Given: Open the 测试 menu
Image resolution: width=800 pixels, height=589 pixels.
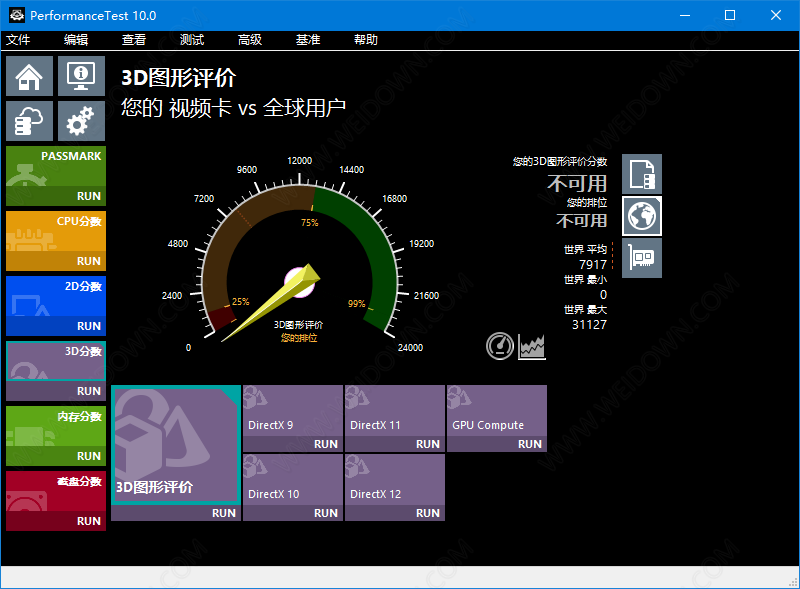Looking at the screenshot, I should 192,40.
